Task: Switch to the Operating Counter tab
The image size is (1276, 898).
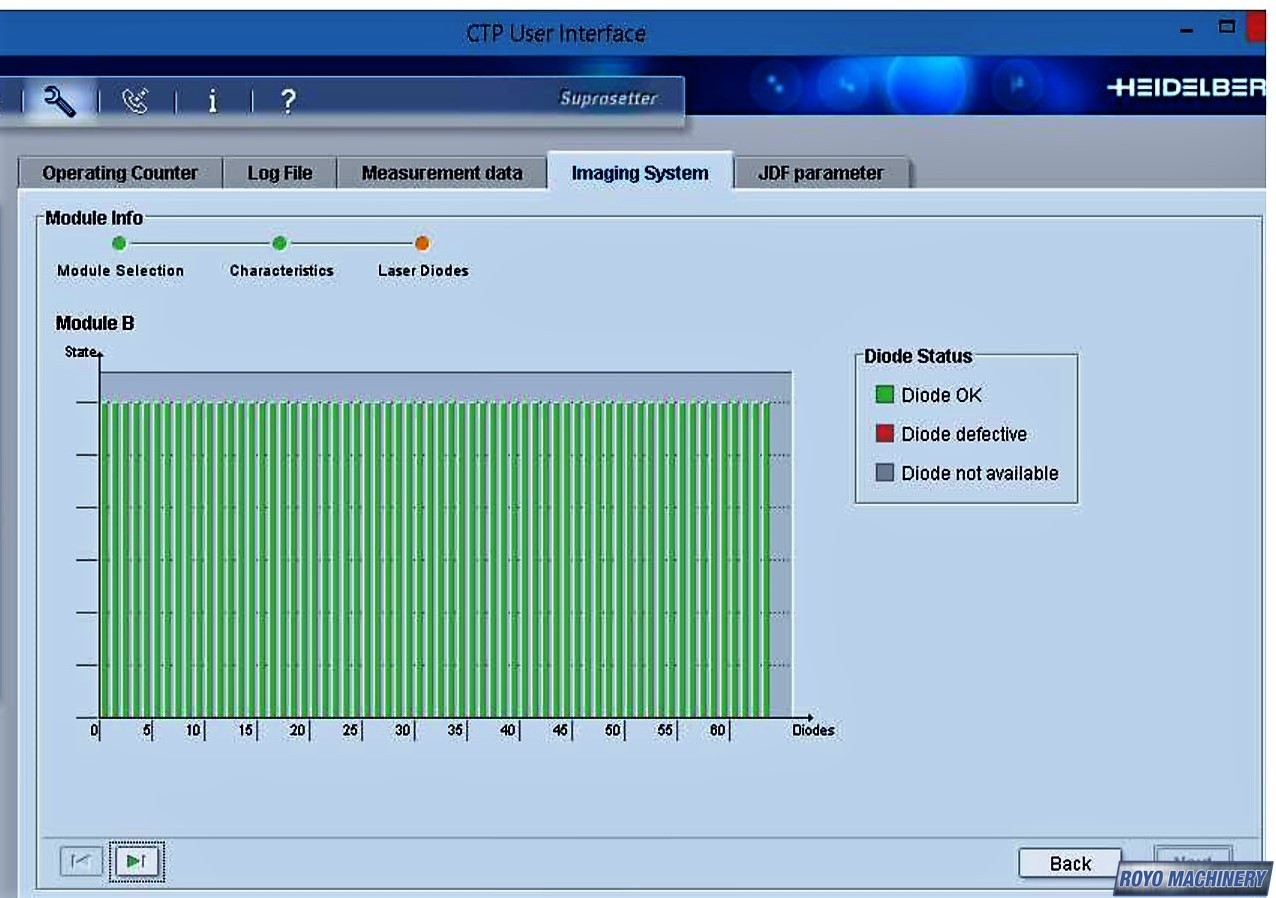Action: coord(120,173)
